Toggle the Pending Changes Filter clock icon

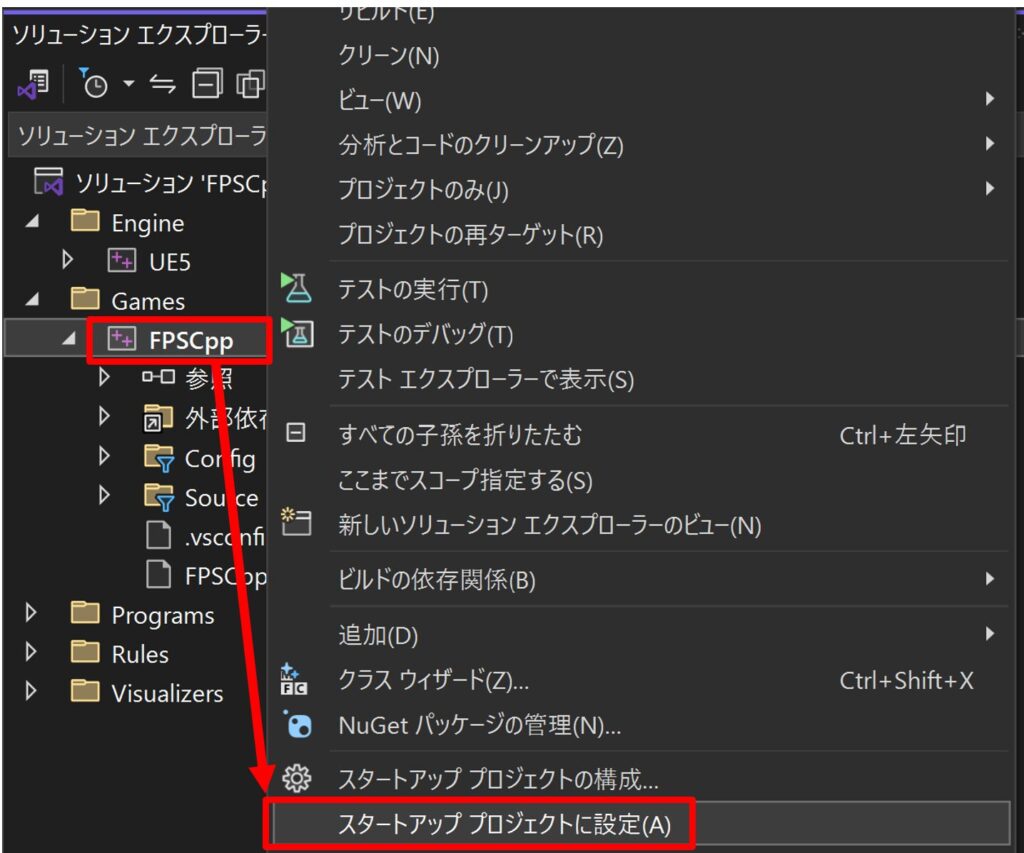pos(93,83)
